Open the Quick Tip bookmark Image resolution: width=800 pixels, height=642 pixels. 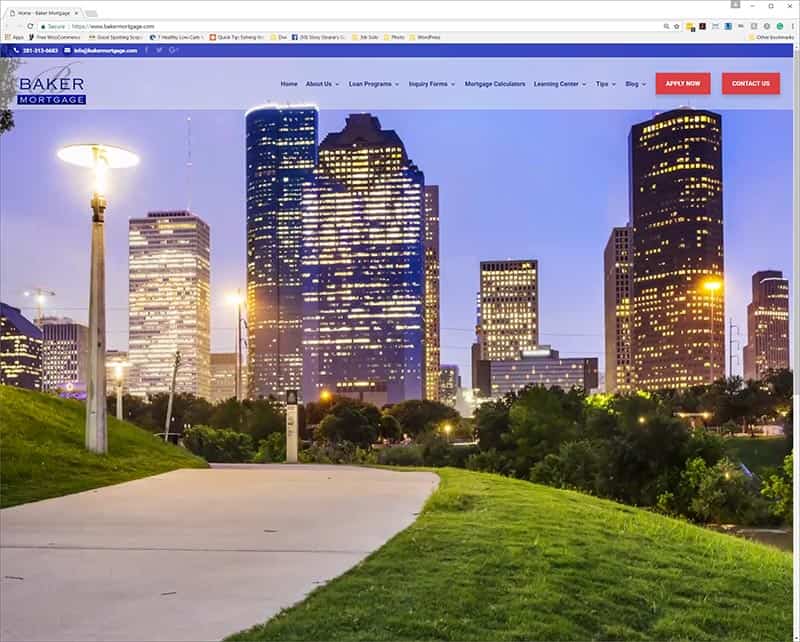(237, 37)
